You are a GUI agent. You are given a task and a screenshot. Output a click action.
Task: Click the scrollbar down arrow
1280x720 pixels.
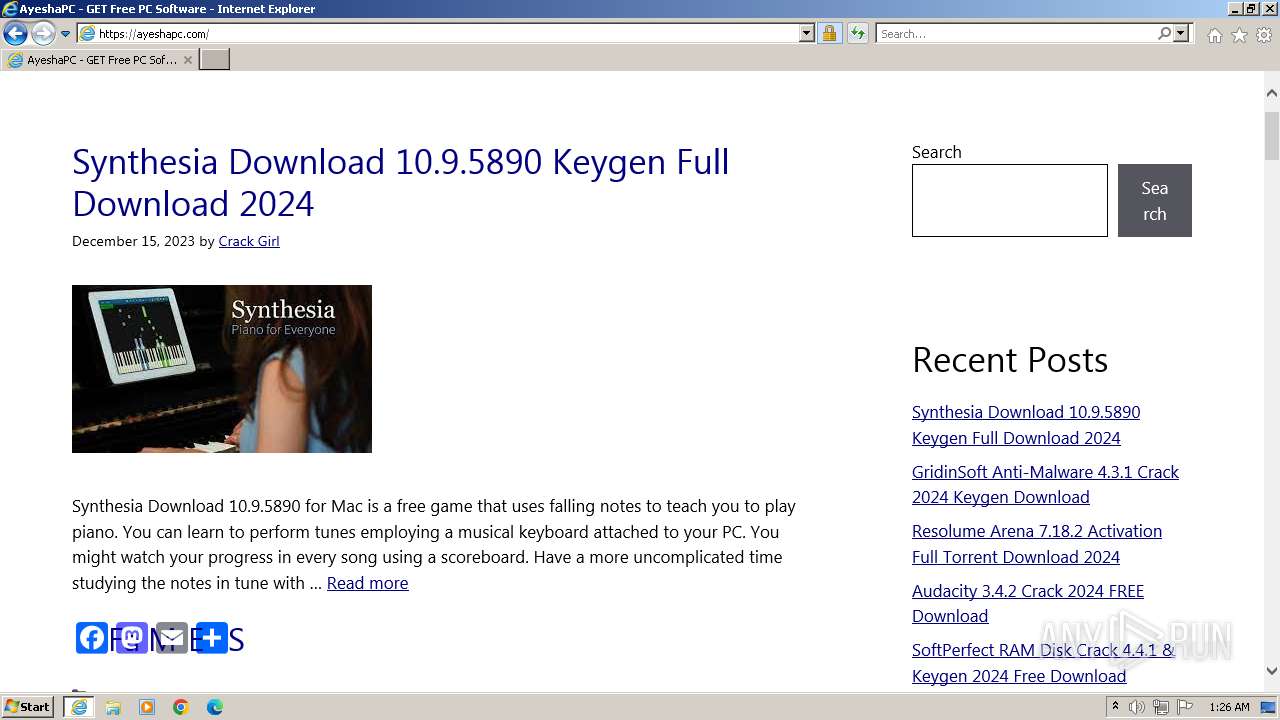1271,671
